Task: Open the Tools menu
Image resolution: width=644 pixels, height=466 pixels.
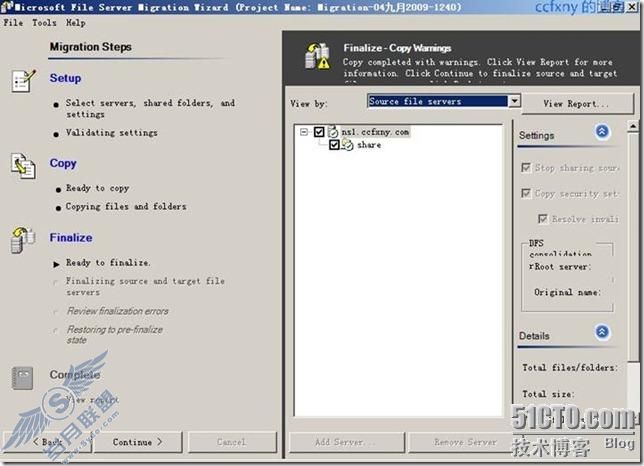Action: pos(44,23)
